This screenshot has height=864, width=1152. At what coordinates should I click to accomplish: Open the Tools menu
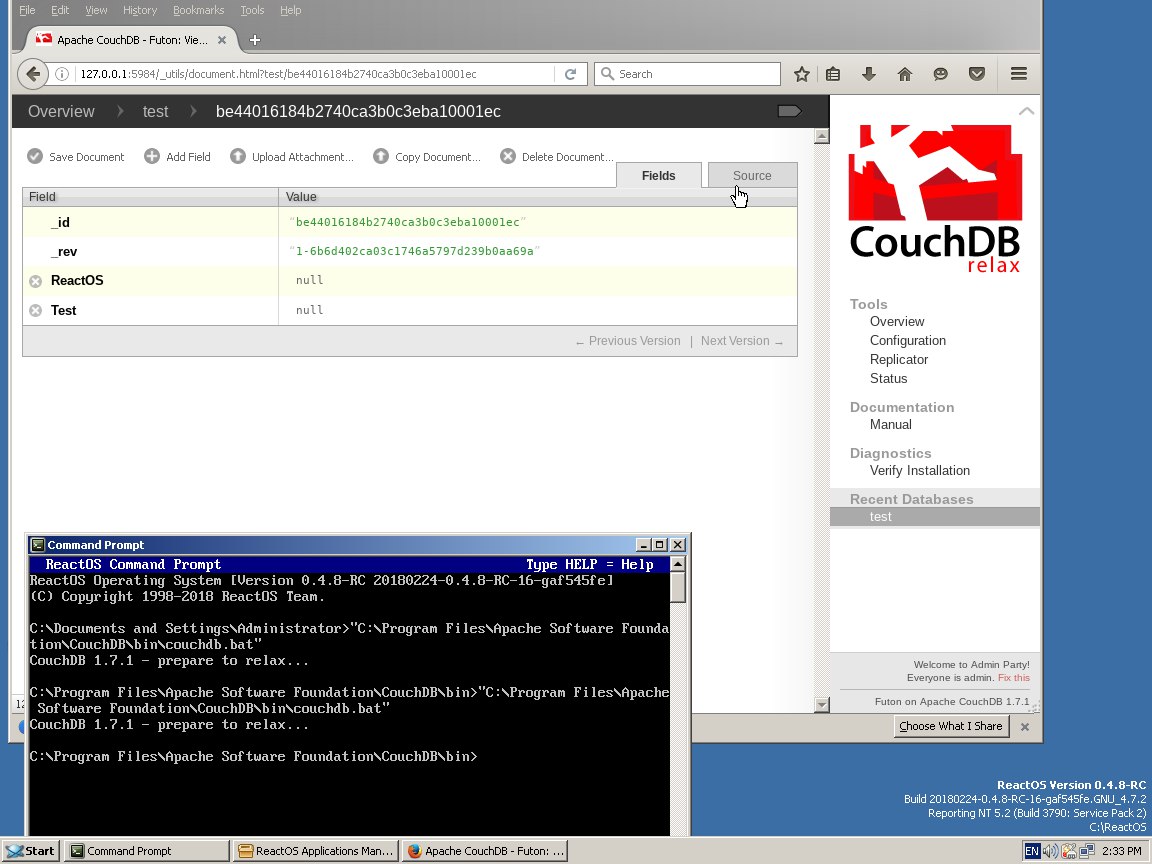252,10
